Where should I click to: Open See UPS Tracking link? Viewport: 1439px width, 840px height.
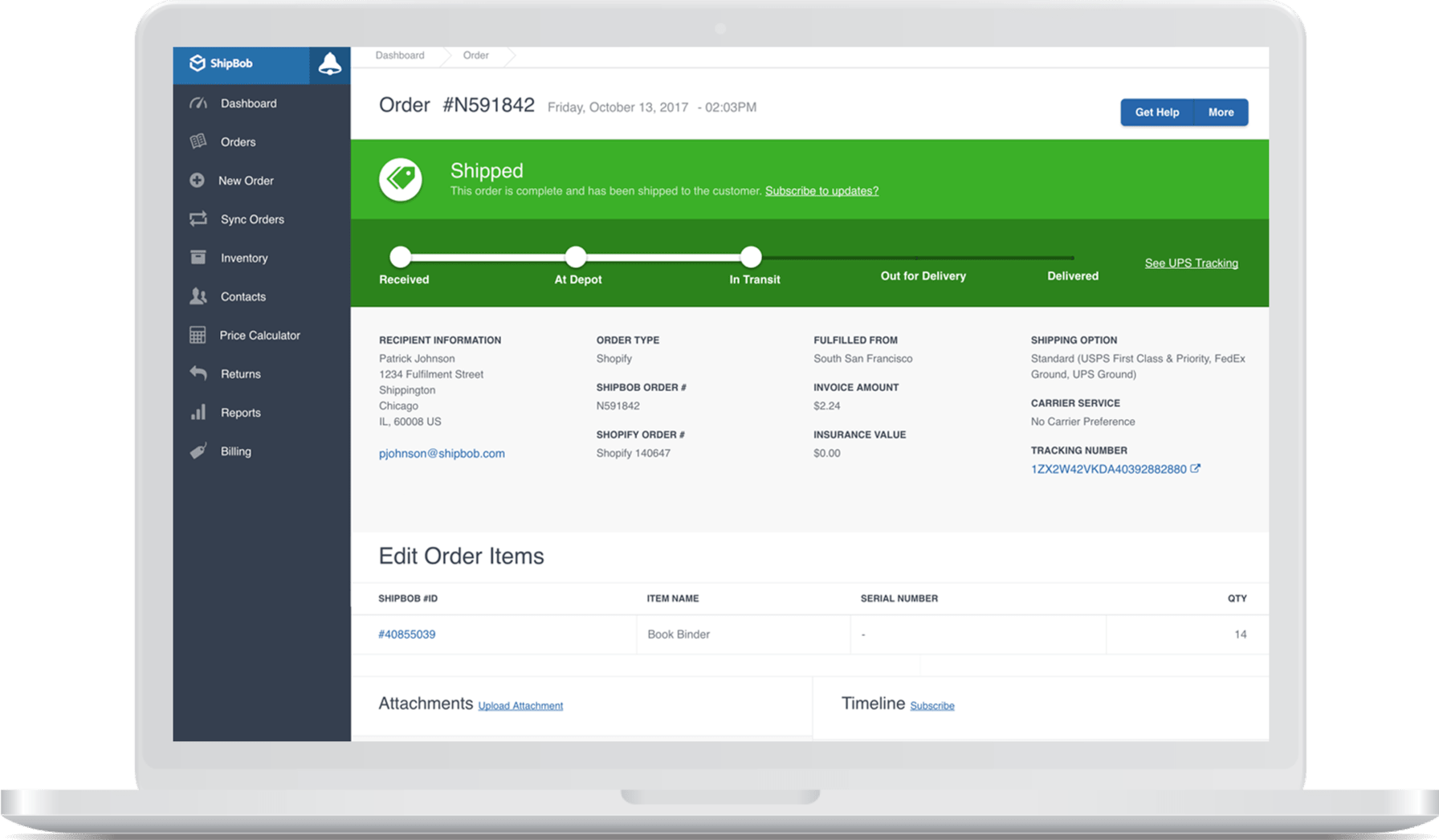tap(1191, 263)
